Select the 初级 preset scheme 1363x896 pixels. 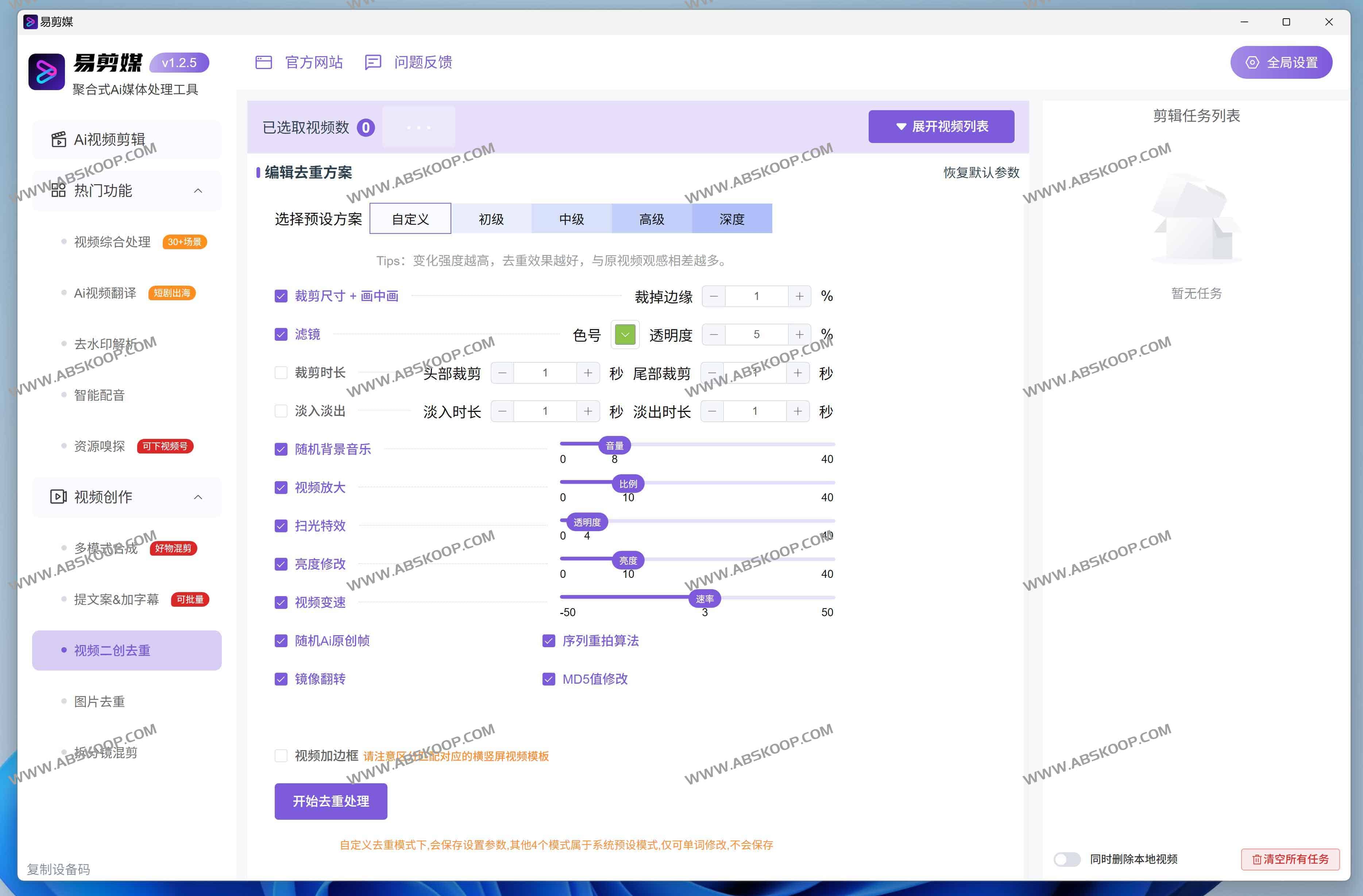click(490, 219)
